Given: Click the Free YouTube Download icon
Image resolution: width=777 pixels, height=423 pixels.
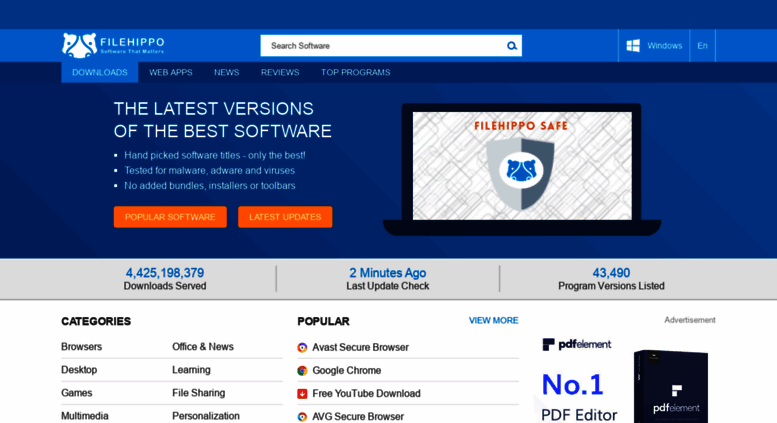Looking at the screenshot, I should coord(302,393).
